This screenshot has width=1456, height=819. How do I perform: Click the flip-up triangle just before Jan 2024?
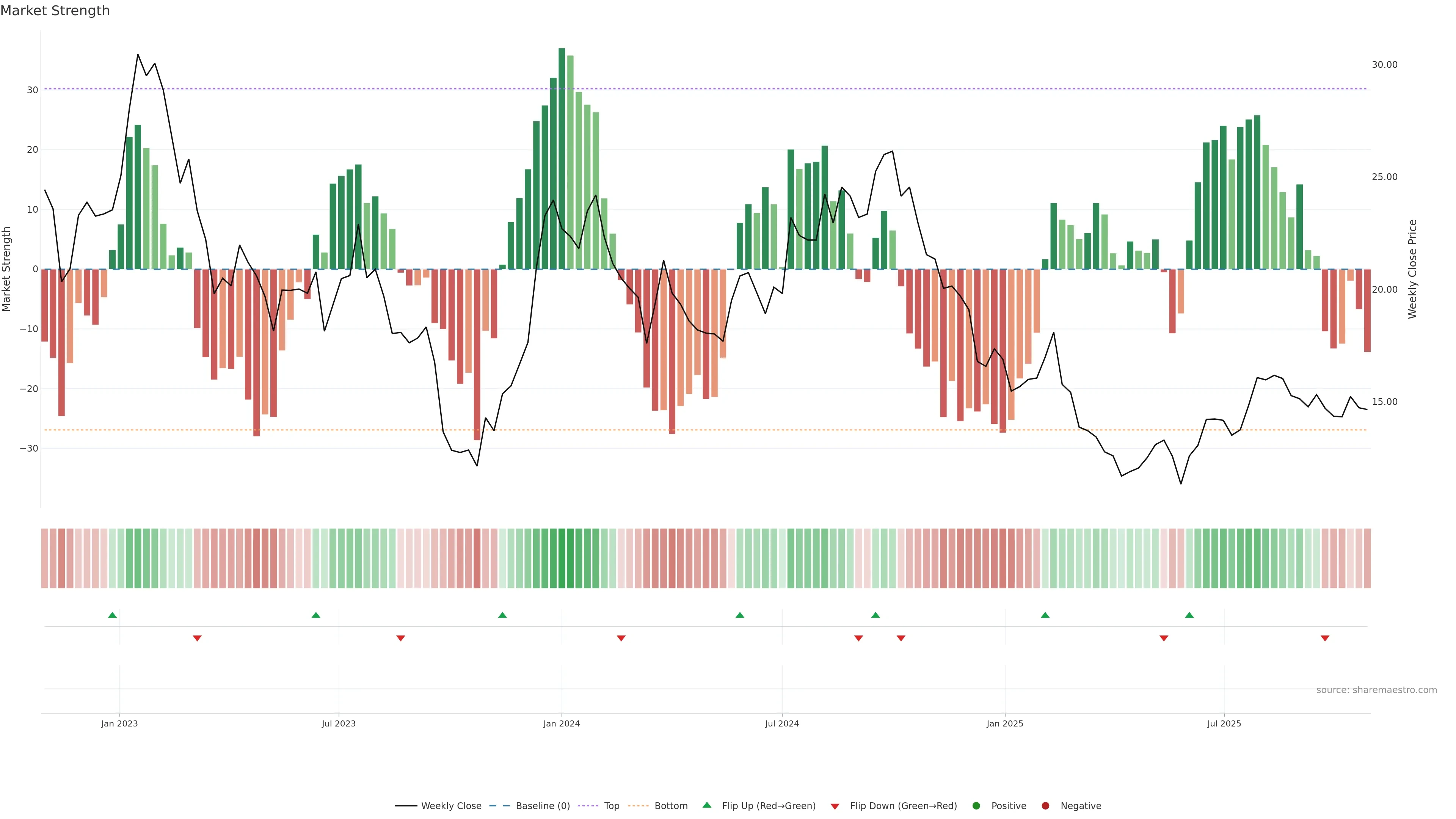coord(502,615)
